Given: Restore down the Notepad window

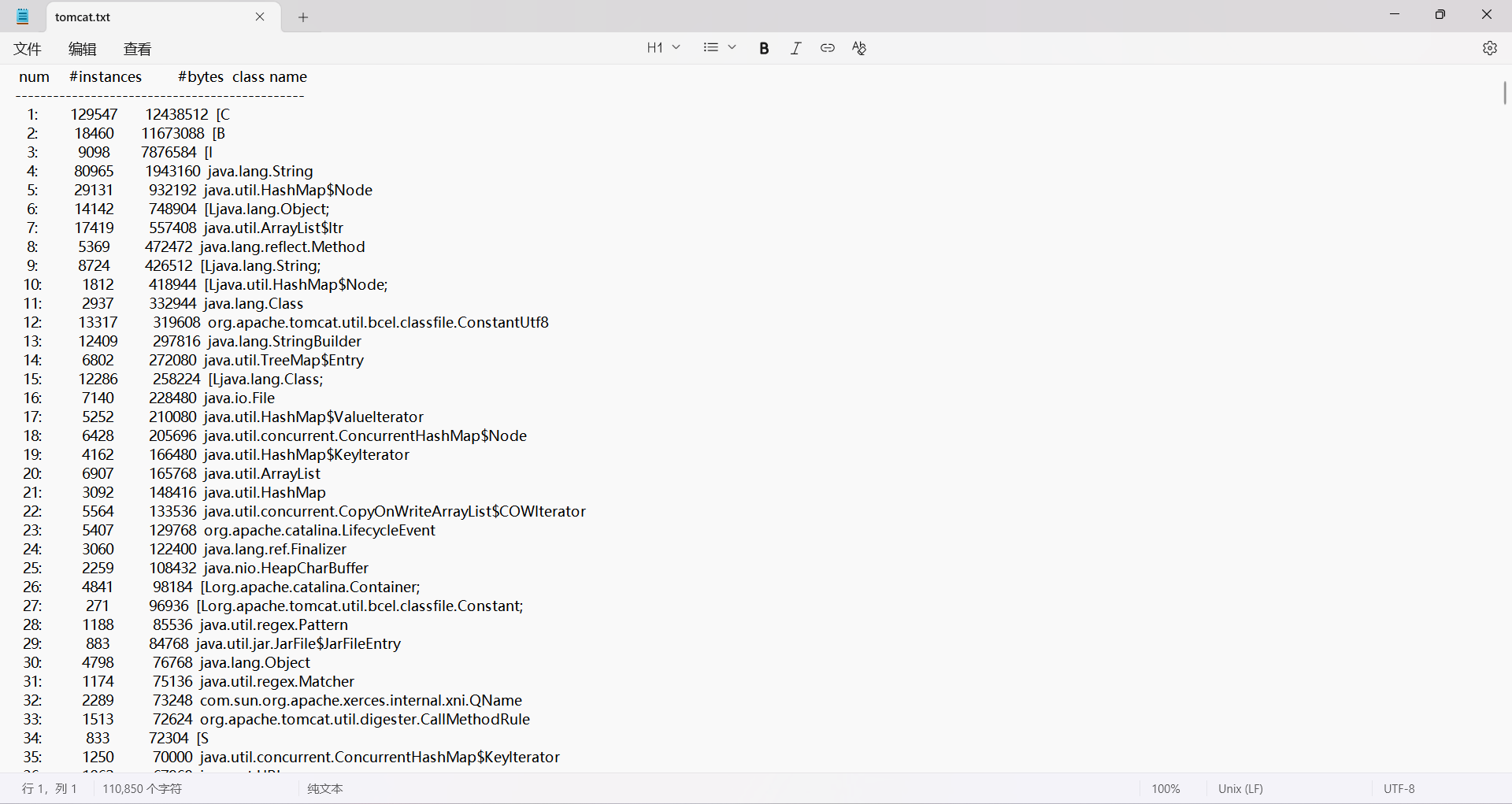Looking at the screenshot, I should pos(1440,14).
